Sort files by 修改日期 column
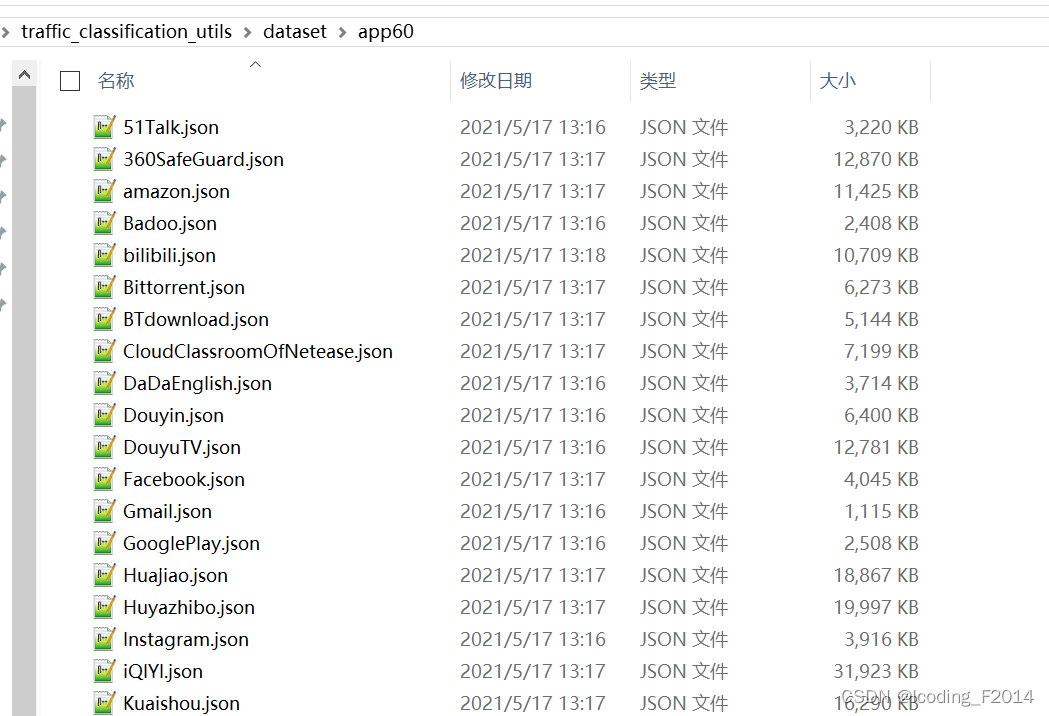Viewport: 1049px width, 716px height. [x=496, y=81]
